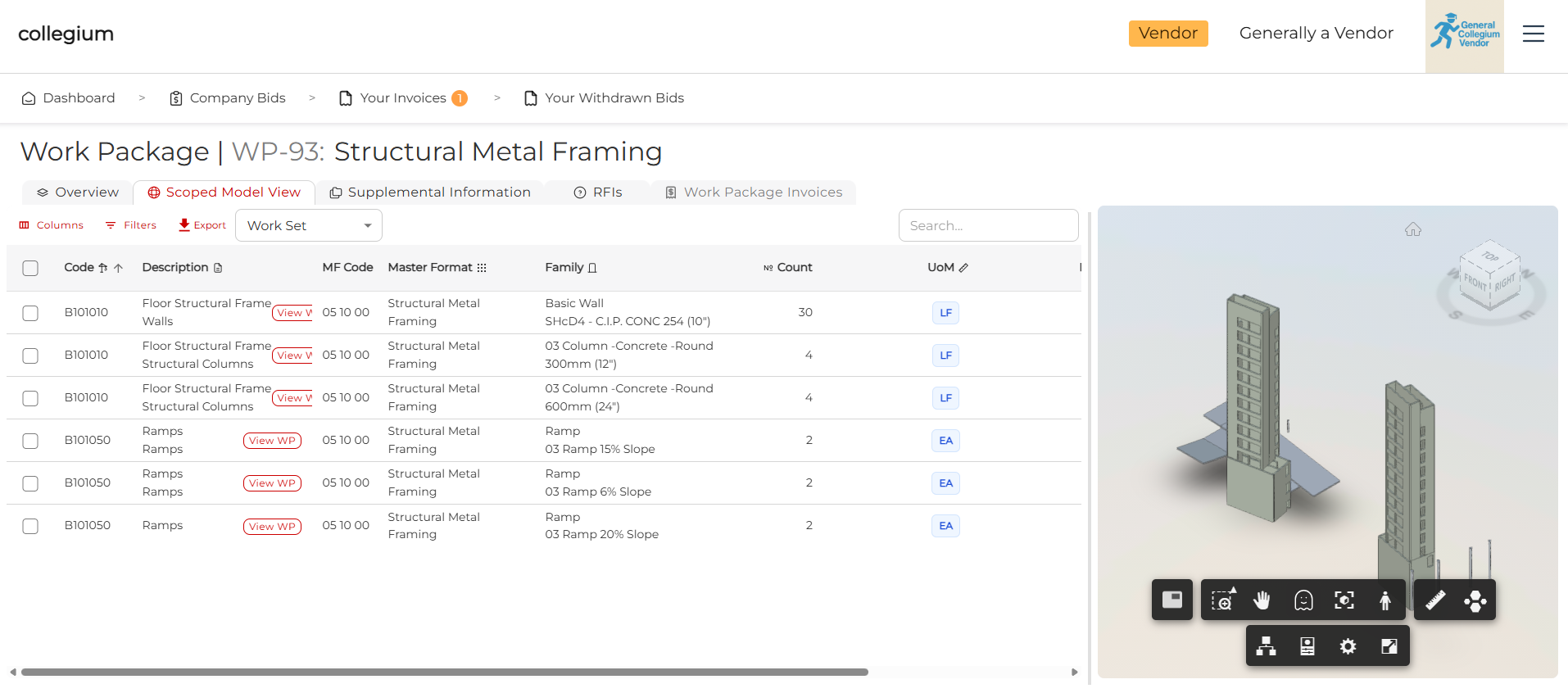Click 'Generally a Vendor' user name
The width and height of the screenshot is (1568, 693).
[x=1316, y=34]
